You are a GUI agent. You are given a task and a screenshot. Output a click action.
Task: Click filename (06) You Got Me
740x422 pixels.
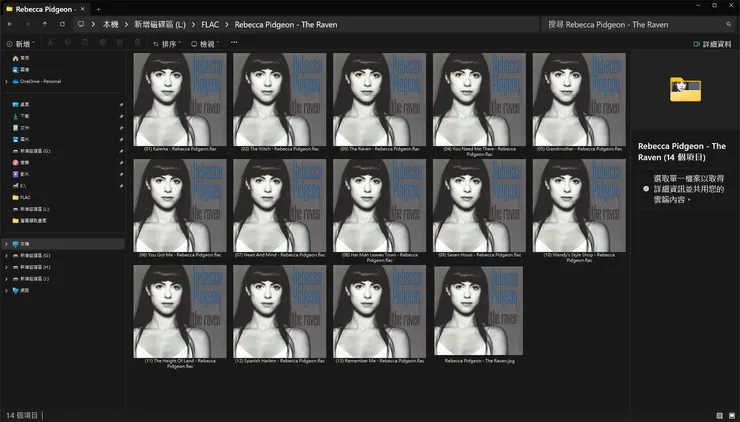pyautogui.click(x=180, y=255)
